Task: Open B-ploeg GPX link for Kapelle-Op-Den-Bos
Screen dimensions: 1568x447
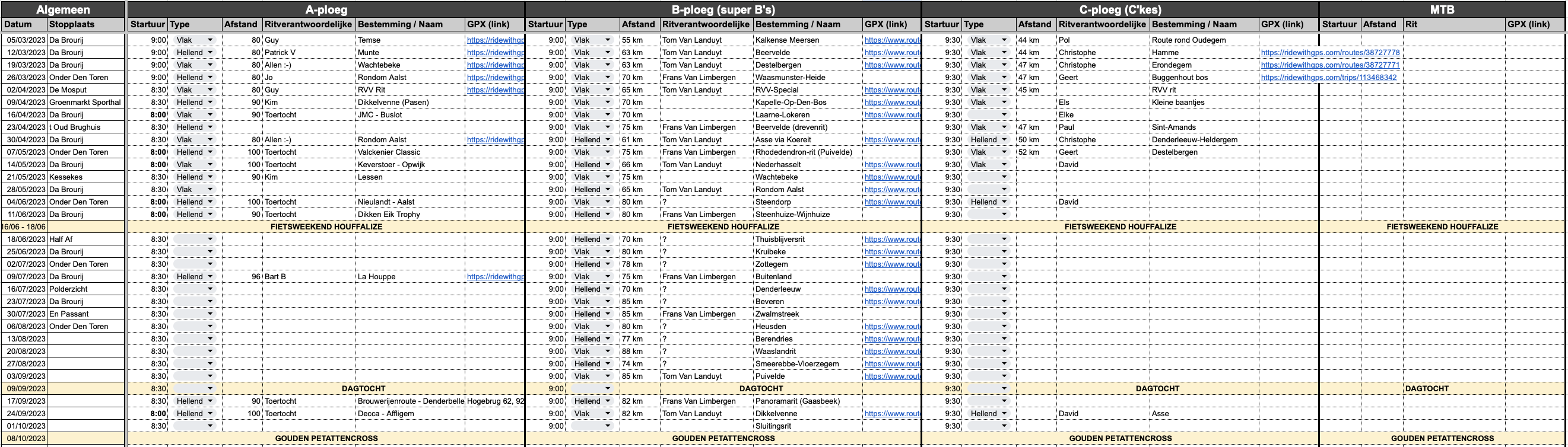Action: click(x=893, y=102)
